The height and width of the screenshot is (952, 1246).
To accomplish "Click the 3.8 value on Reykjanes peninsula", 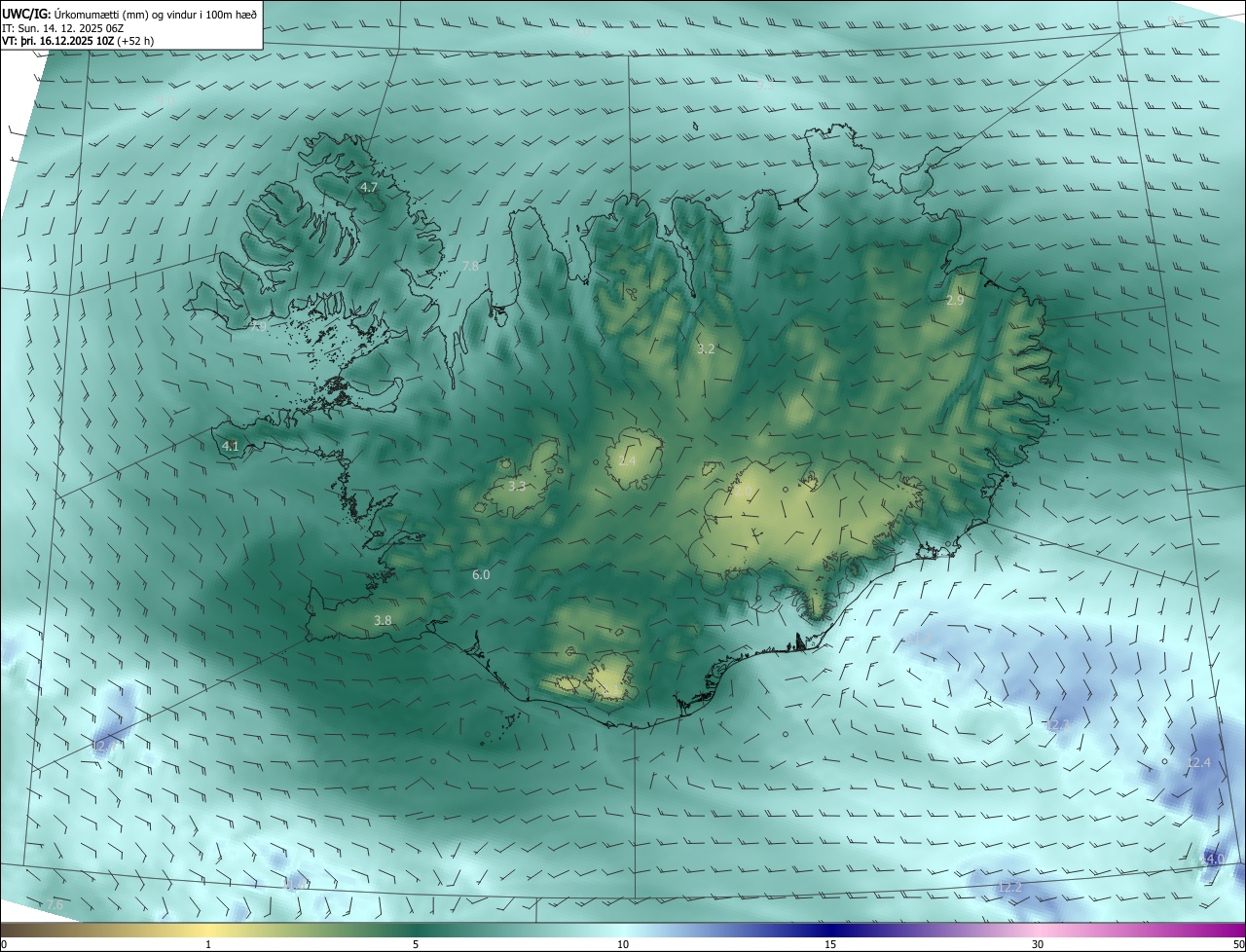I will [384, 620].
